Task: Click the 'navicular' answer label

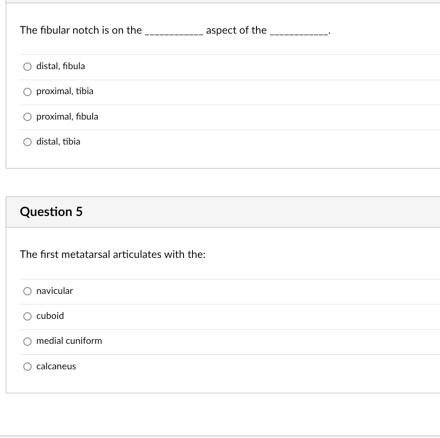Action: tap(55, 291)
